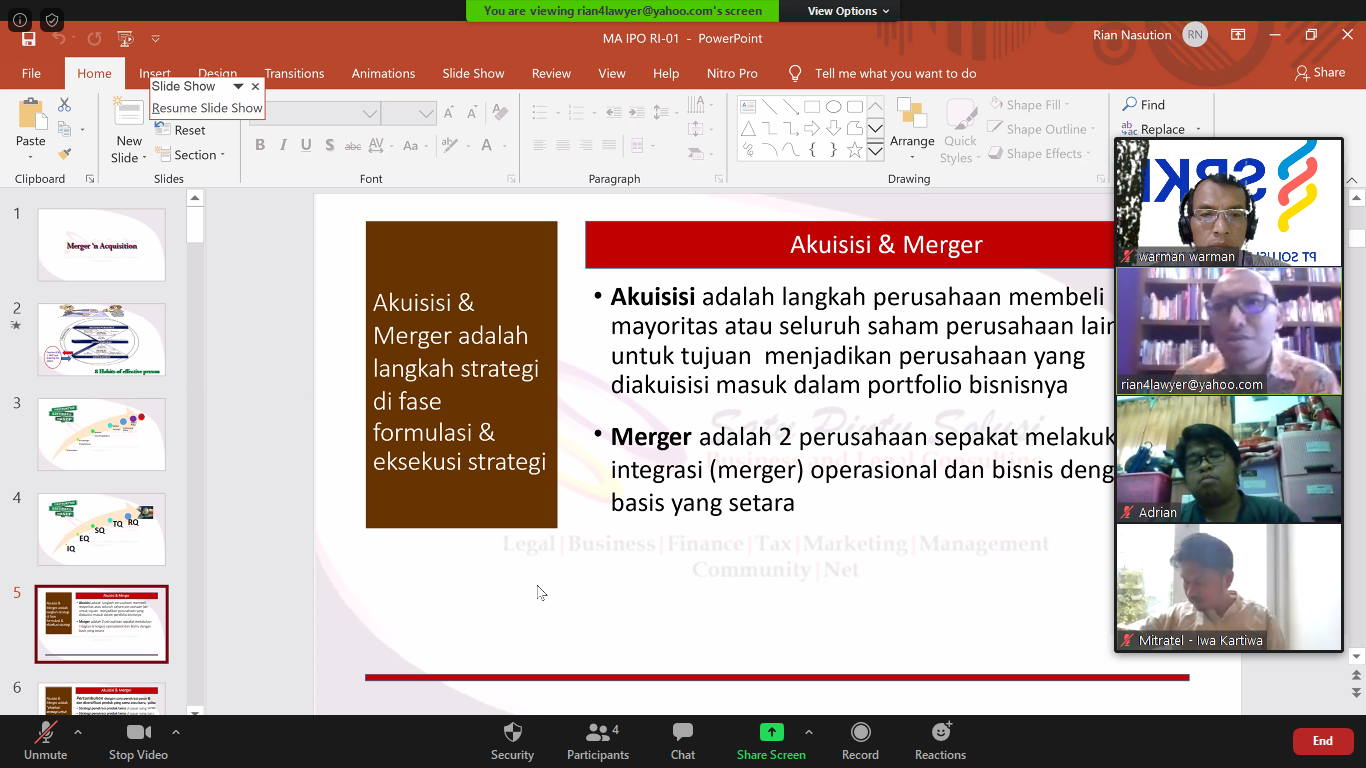This screenshot has width=1366, height=768.
Task: Select slide 3 thumbnail in slide panel
Action: pyautogui.click(x=101, y=434)
